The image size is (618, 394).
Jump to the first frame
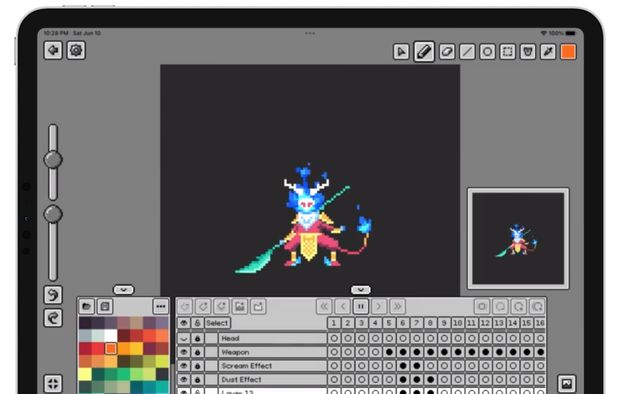324,306
